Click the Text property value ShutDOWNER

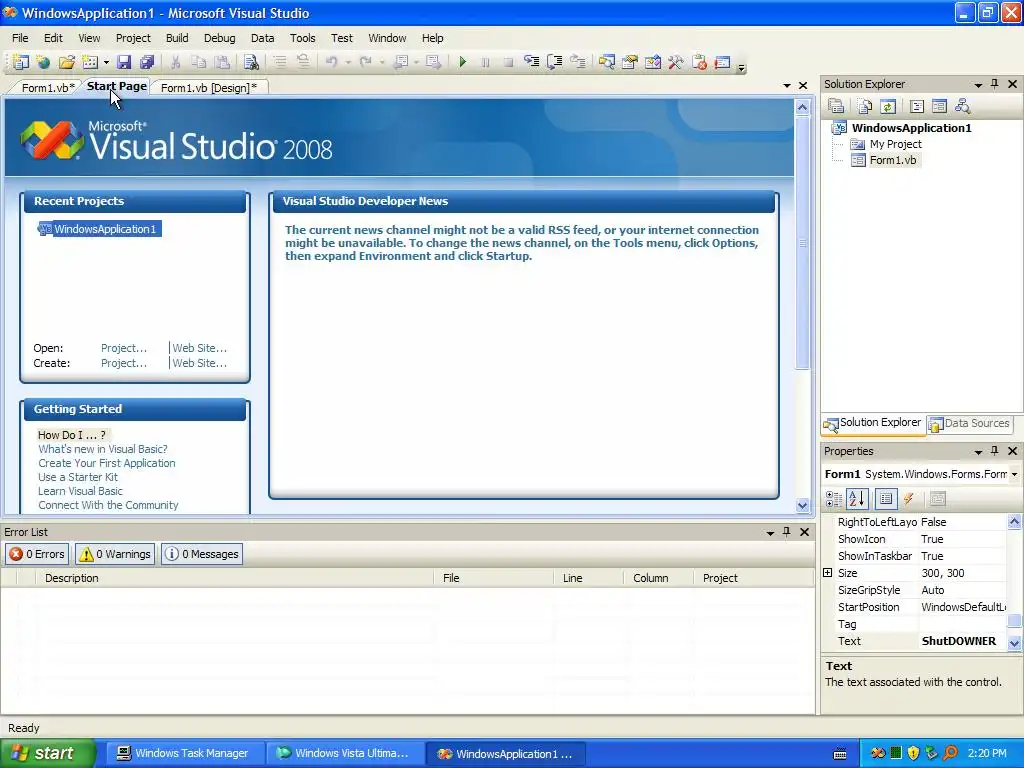point(959,641)
